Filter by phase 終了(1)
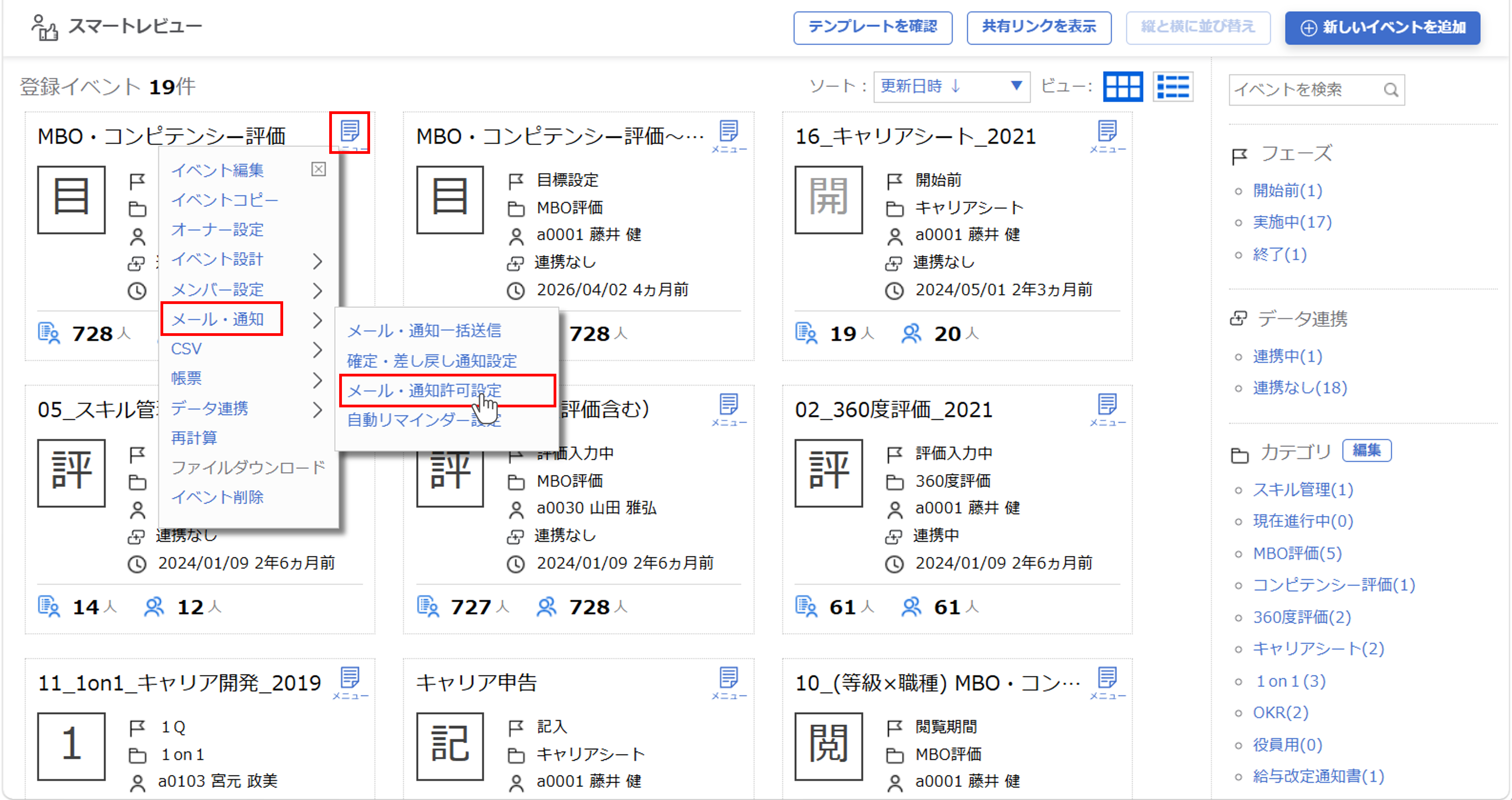1512x800 pixels. pos(1280,255)
